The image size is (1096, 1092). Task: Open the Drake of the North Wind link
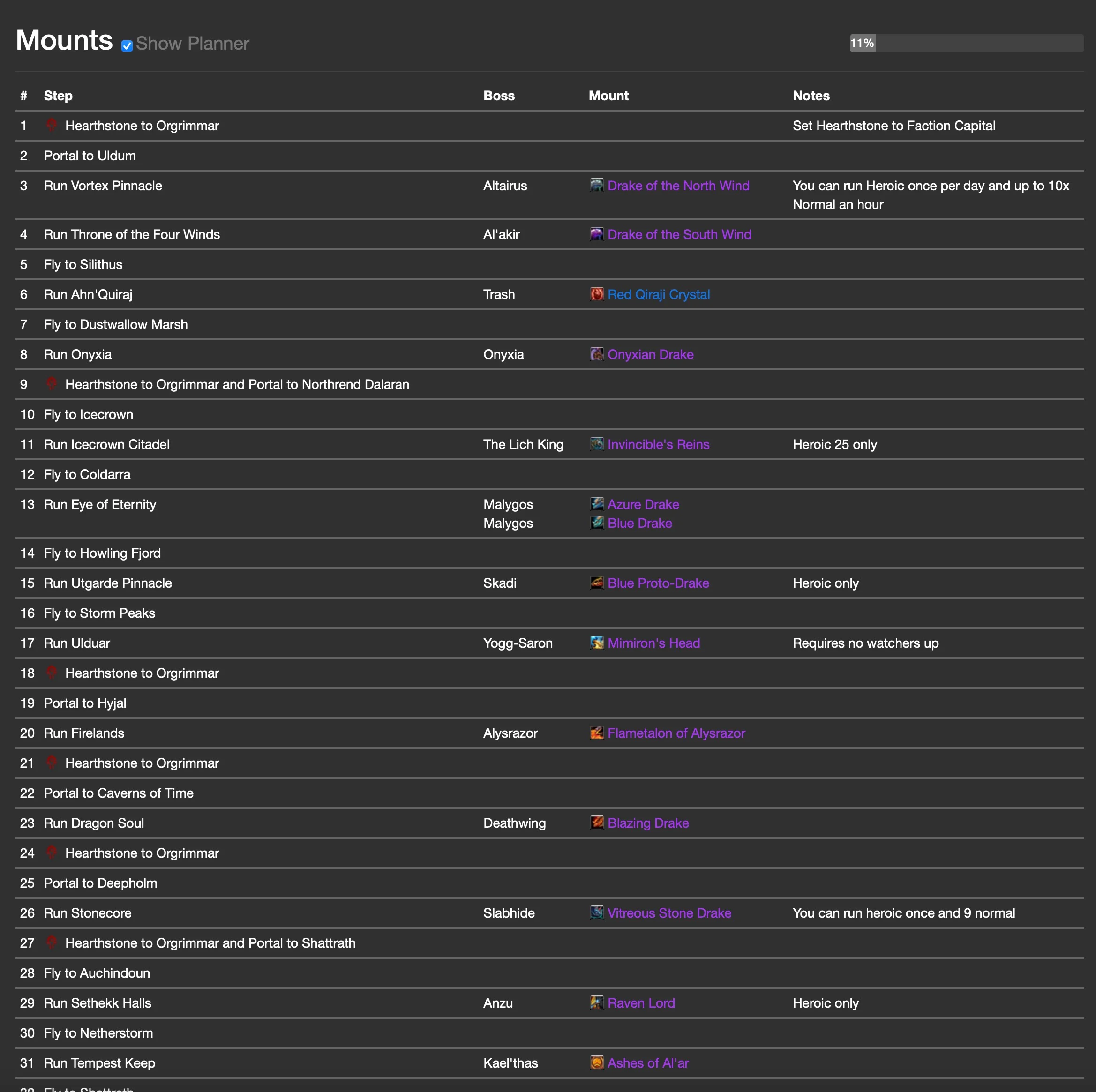click(x=678, y=186)
